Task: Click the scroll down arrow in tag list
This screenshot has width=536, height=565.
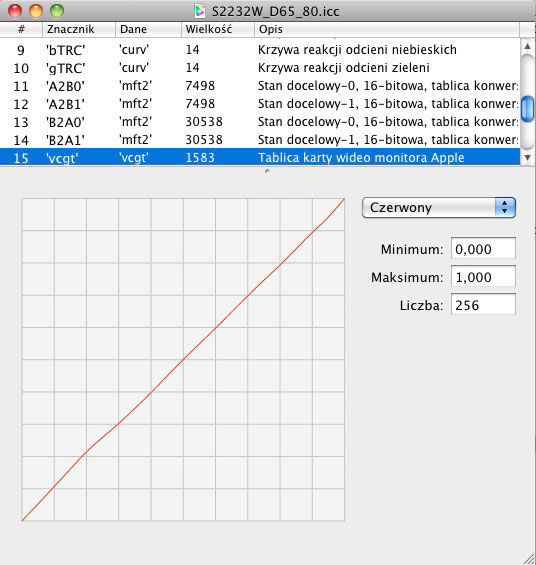Action: [x=527, y=158]
